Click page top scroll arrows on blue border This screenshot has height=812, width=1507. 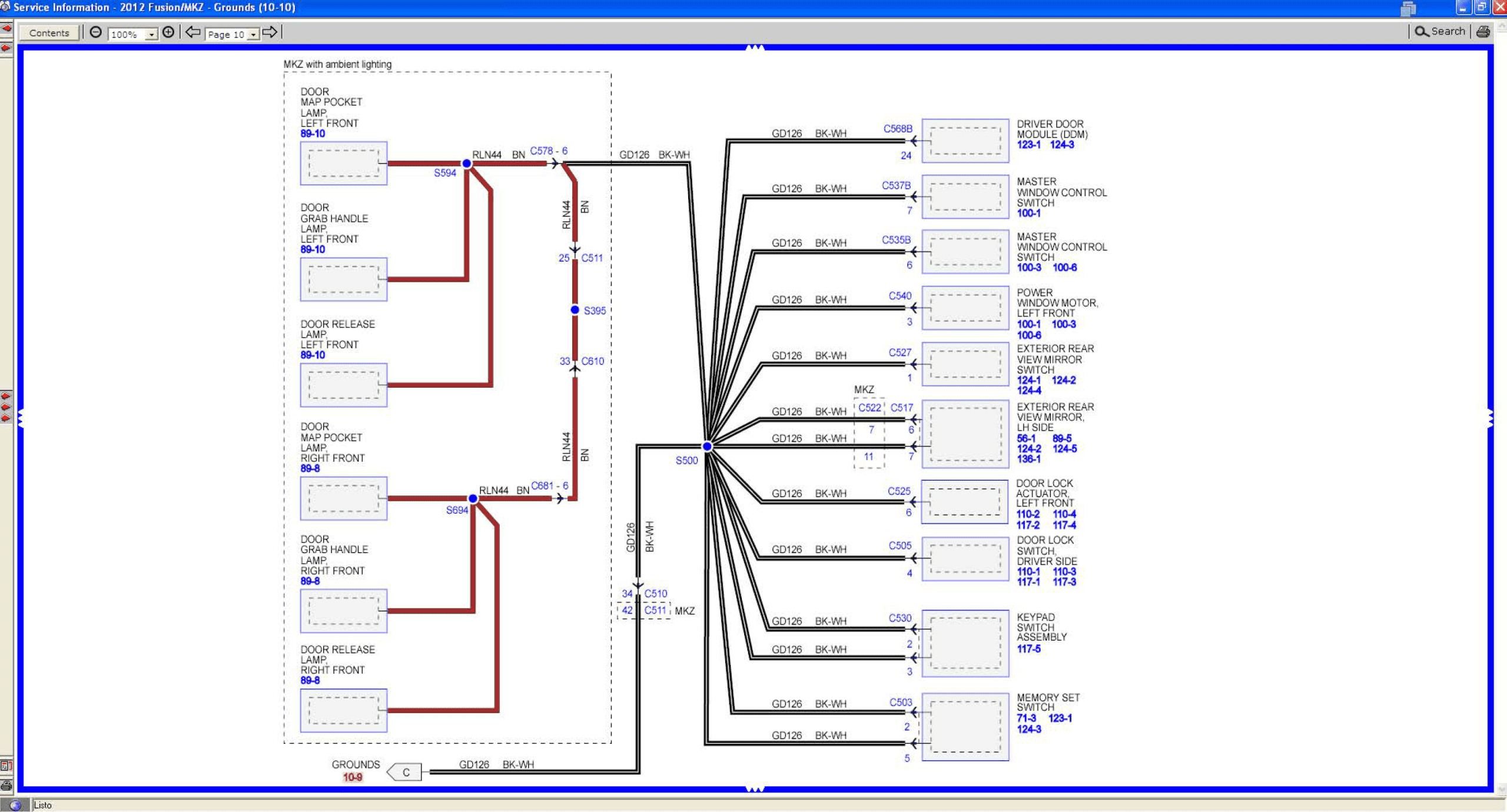coord(755,48)
